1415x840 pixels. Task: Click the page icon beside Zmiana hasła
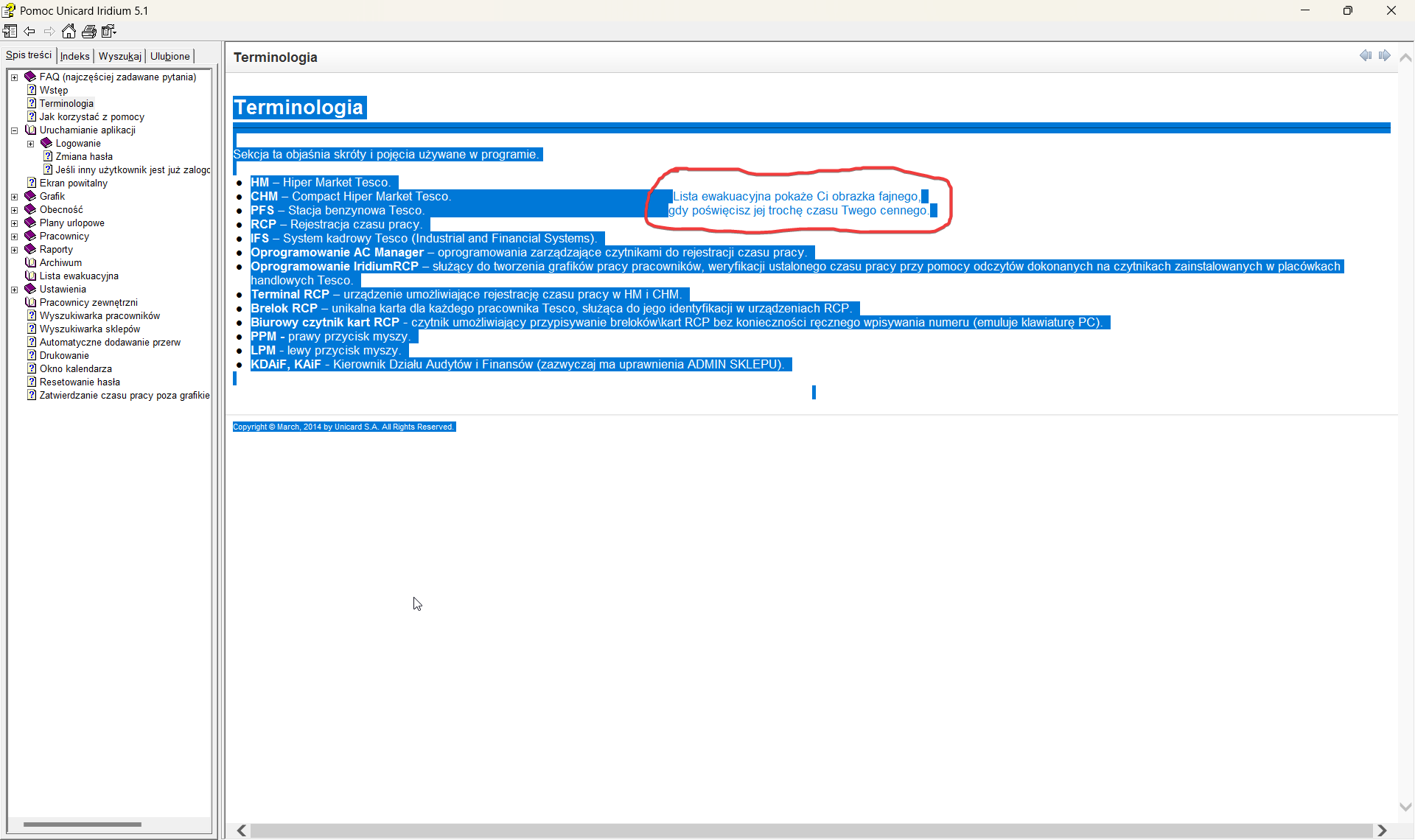tap(48, 156)
